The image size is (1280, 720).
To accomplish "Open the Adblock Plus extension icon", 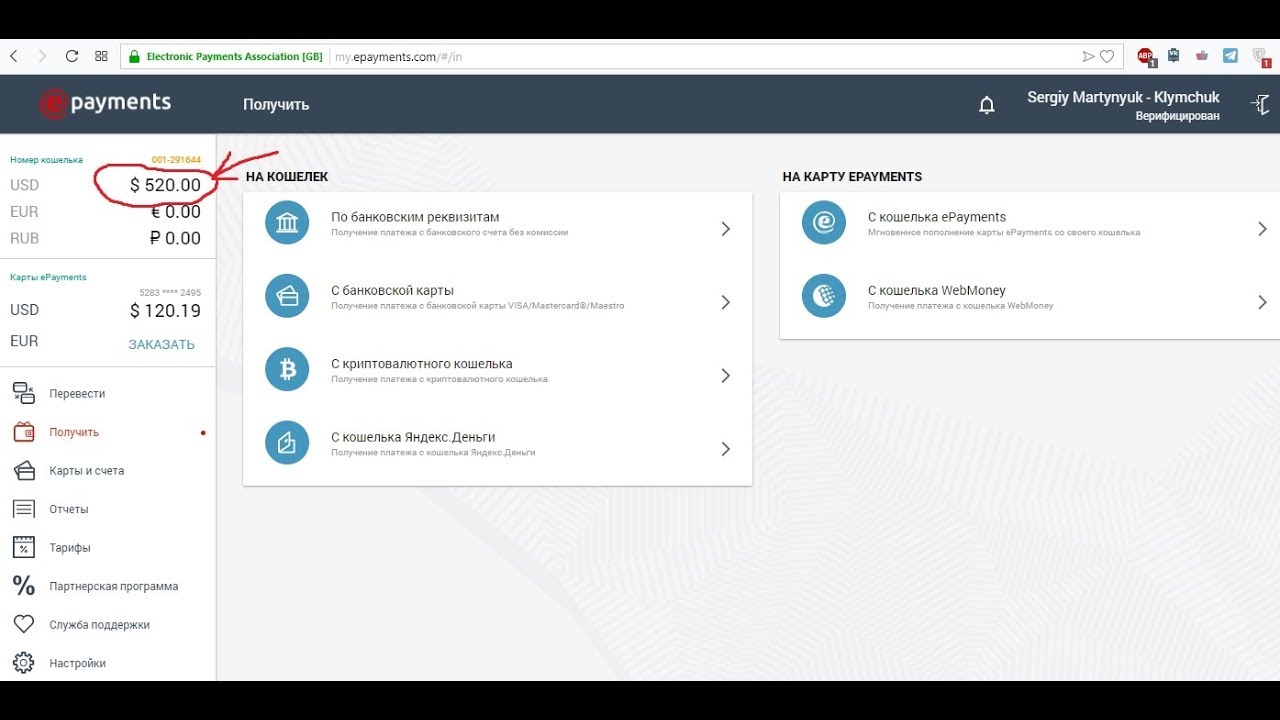I will 1146,57.
